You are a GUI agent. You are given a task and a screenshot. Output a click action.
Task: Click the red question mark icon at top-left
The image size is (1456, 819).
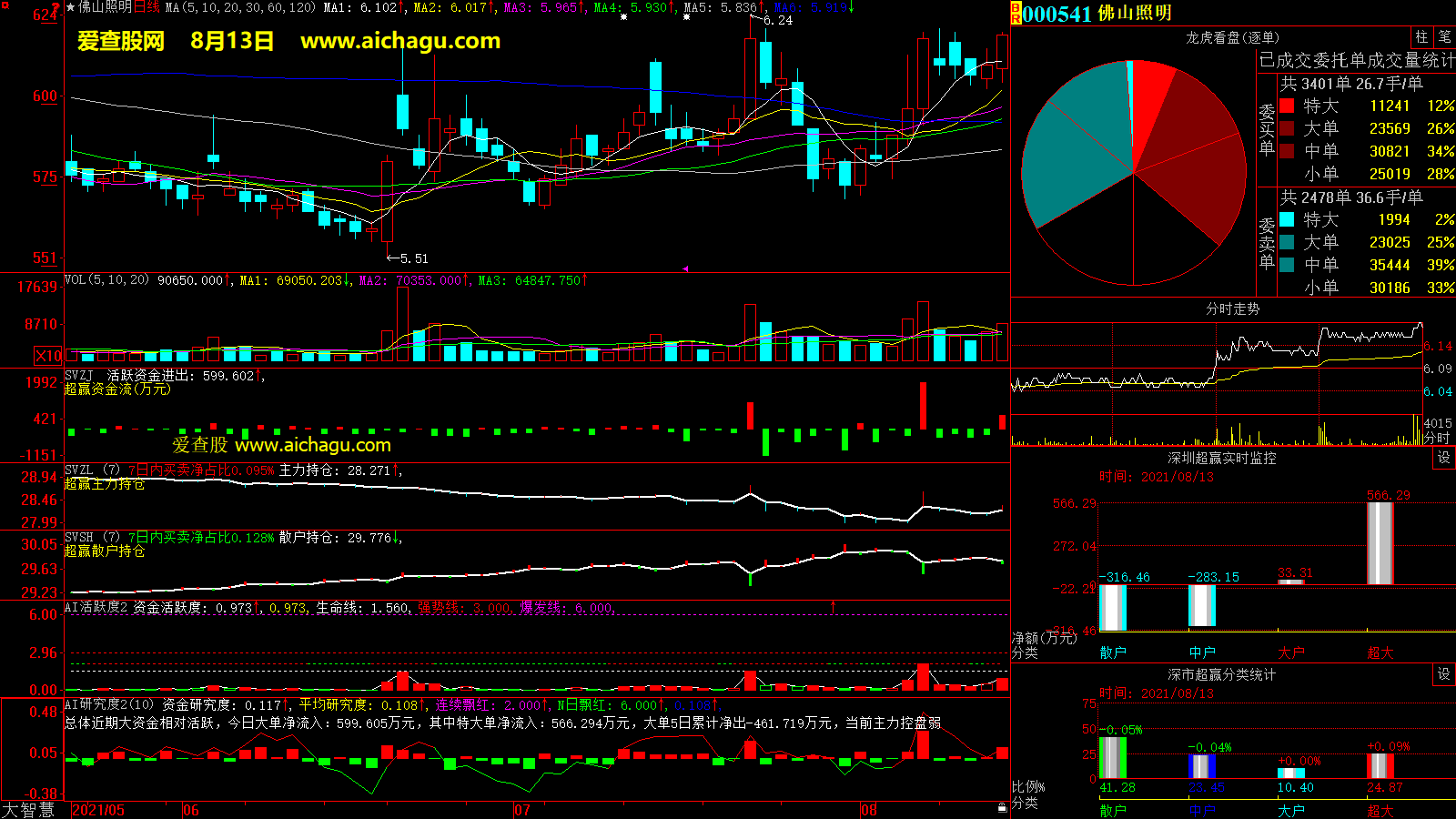56,8
